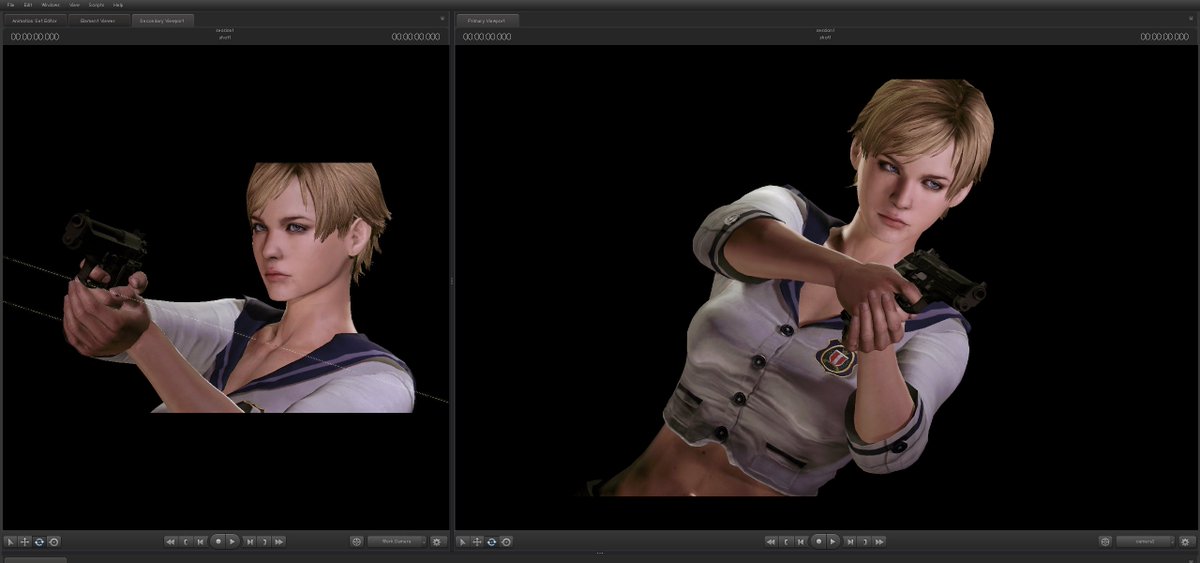Open primary viewport settings gear
This screenshot has width=1200, height=563.
tap(1186, 541)
